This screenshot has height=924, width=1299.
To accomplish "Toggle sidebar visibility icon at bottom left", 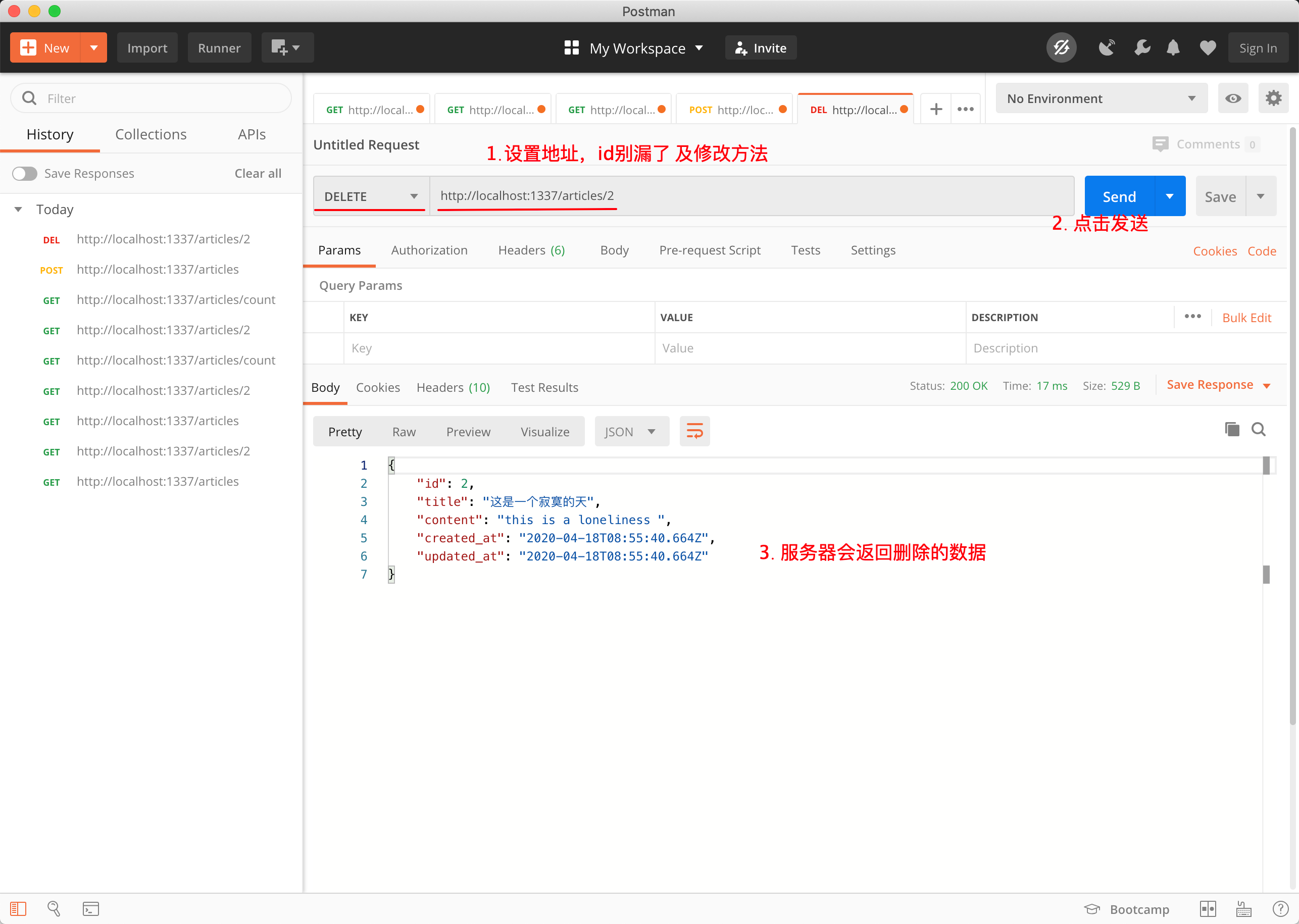I will coord(18,909).
